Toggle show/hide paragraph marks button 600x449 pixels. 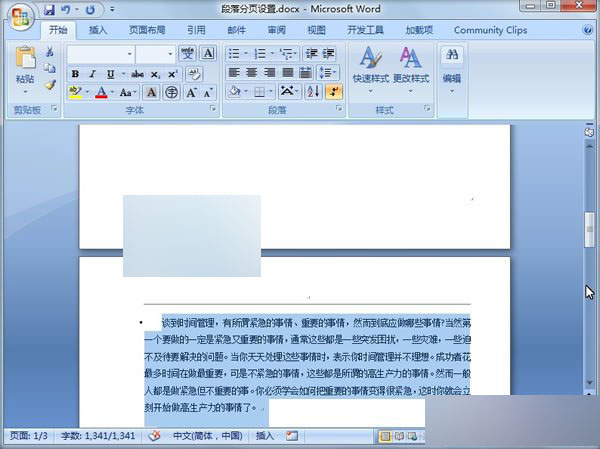[x=332, y=92]
